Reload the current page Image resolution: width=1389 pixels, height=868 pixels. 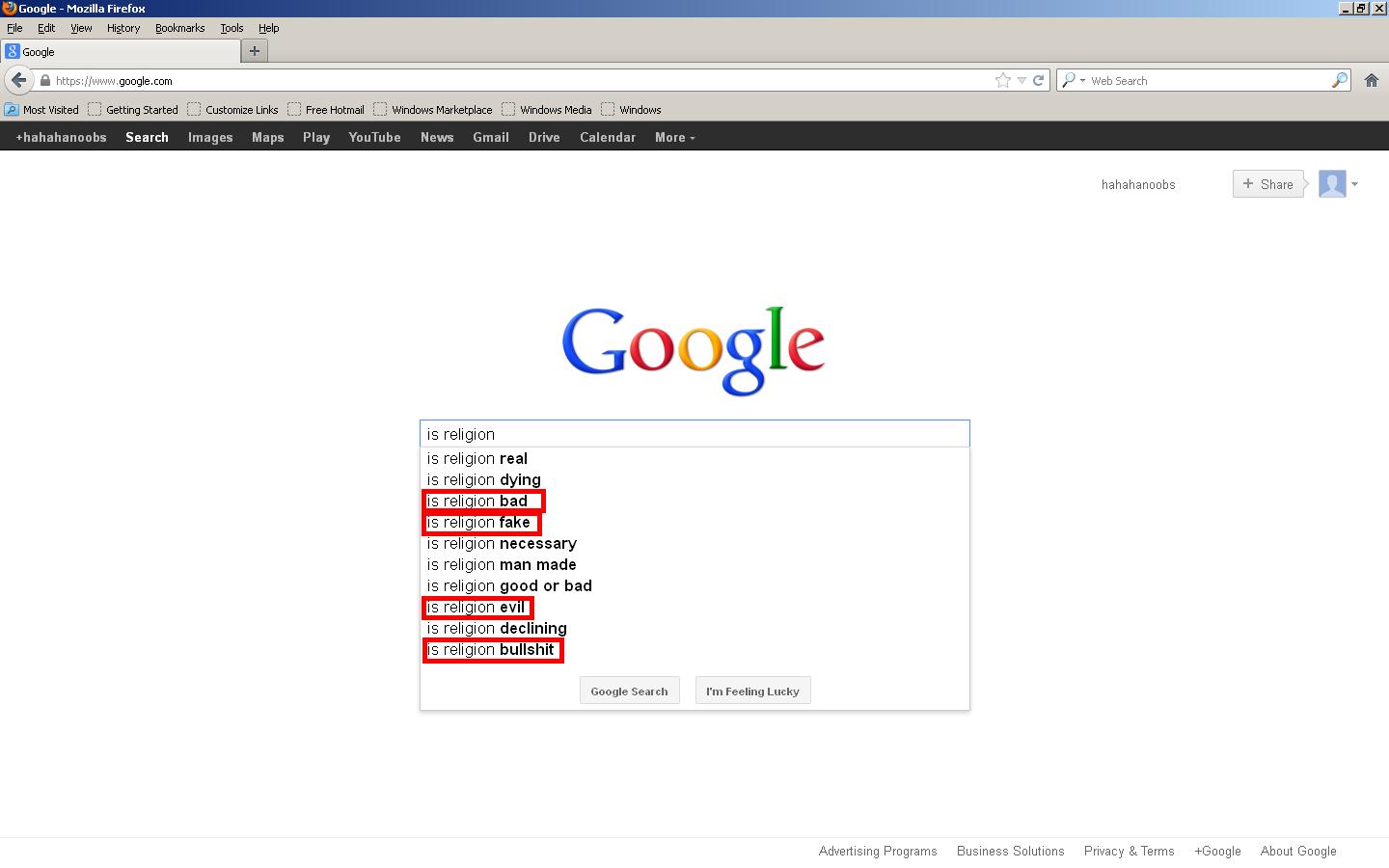click(1039, 80)
